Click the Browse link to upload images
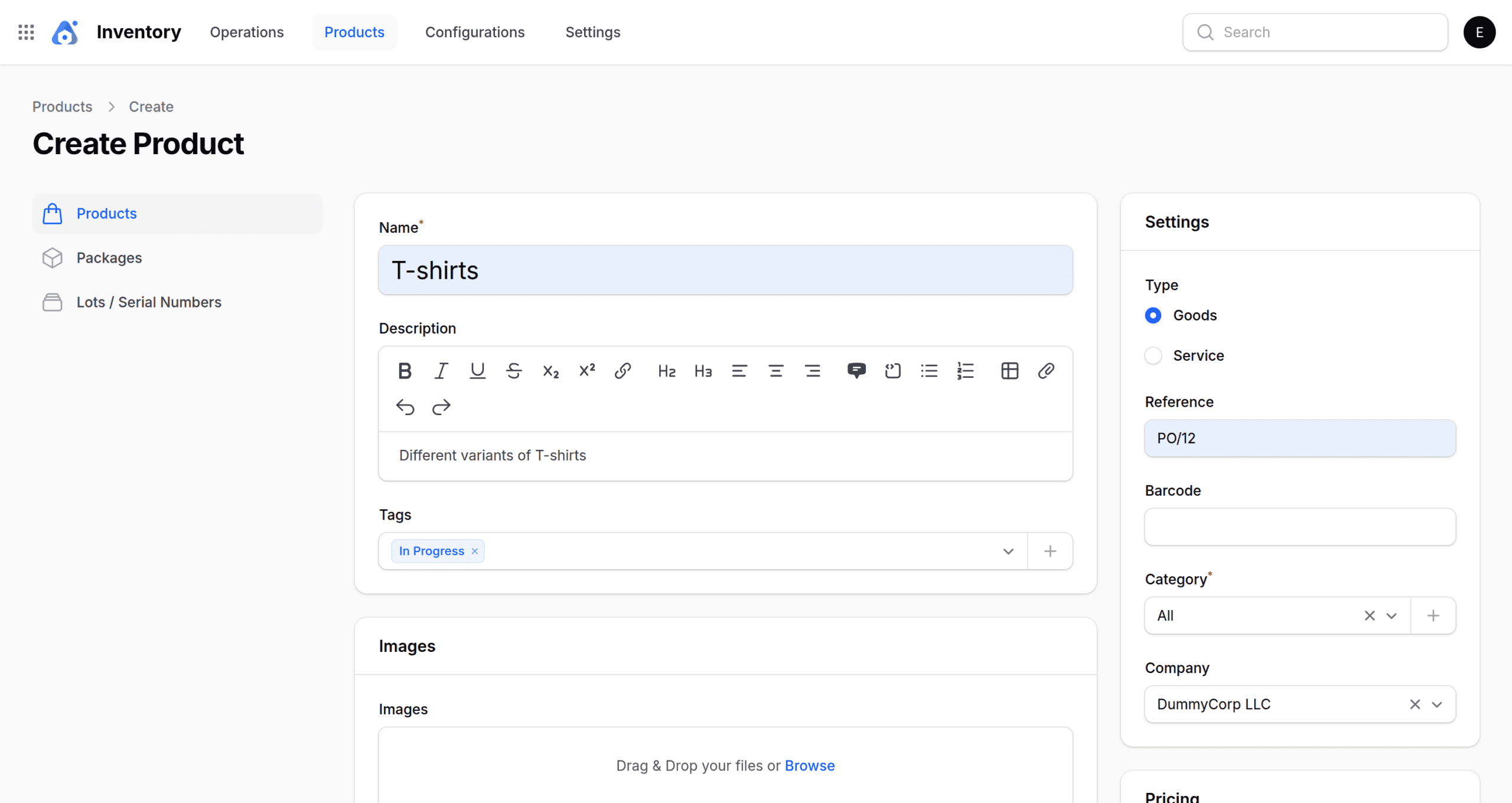1512x803 pixels. click(x=809, y=766)
